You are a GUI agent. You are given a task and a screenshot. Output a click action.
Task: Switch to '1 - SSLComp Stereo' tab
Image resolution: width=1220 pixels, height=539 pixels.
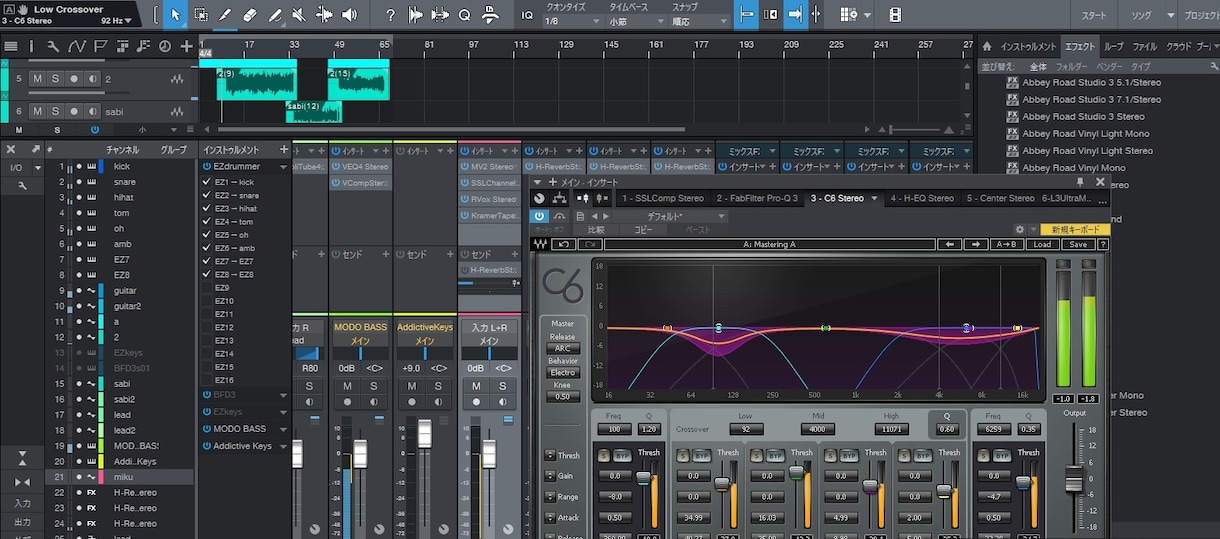click(x=662, y=198)
